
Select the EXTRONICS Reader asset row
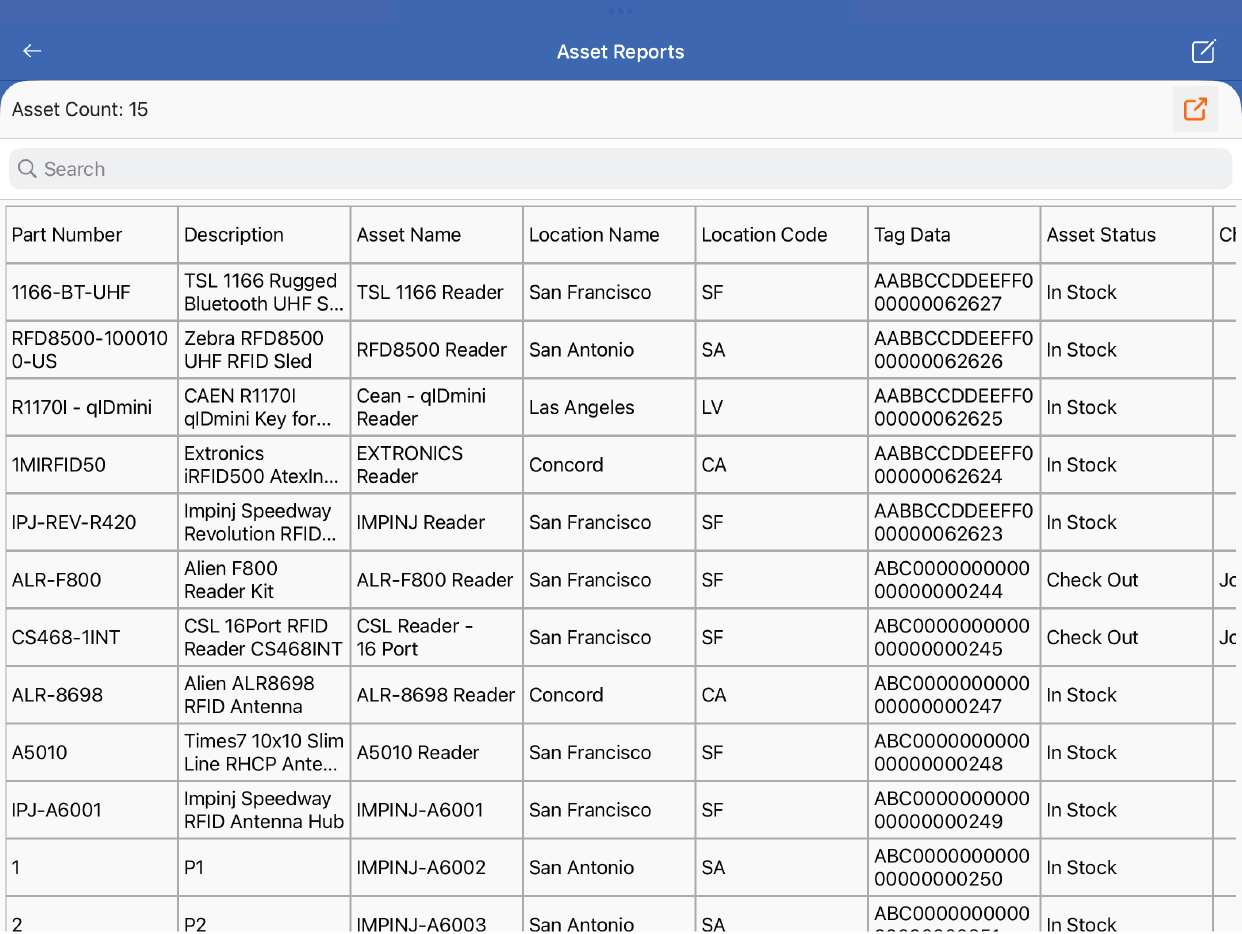[x=410, y=465]
